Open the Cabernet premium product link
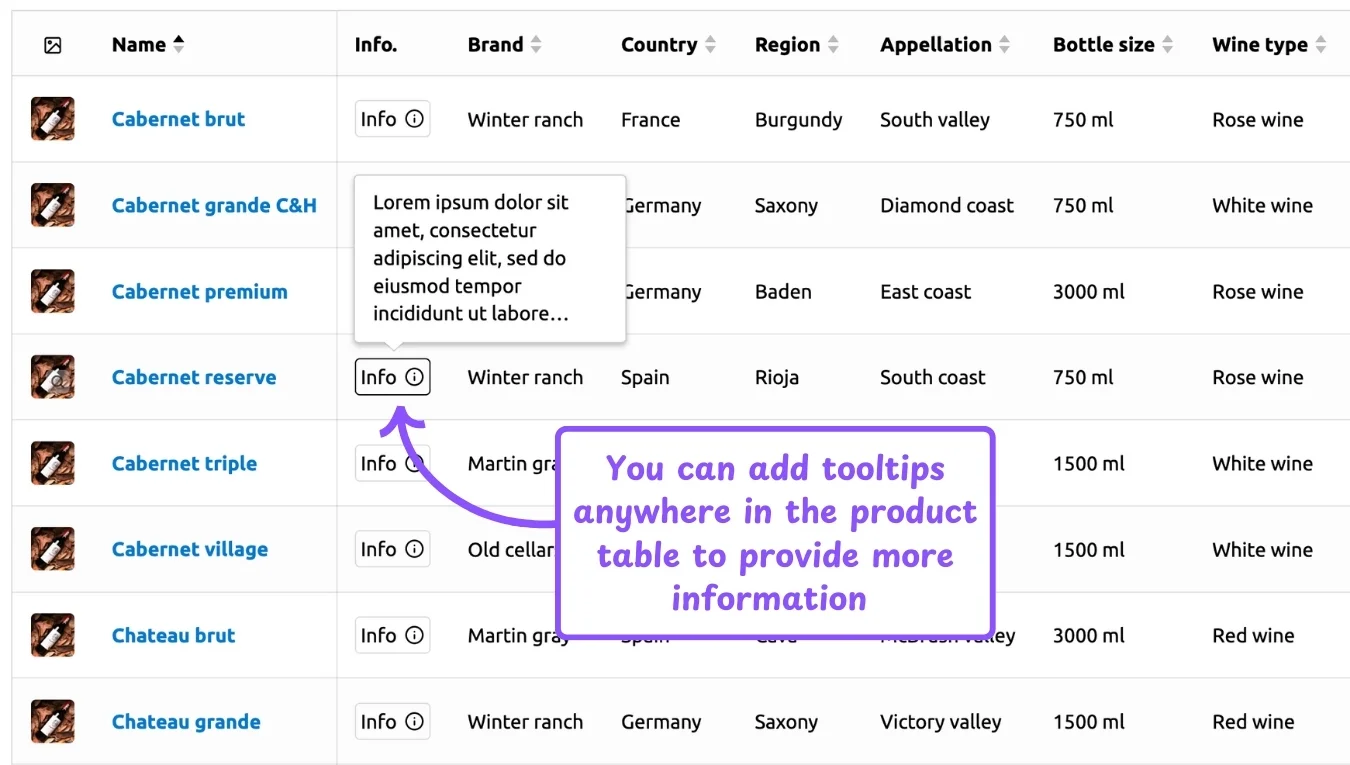1350x765 pixels. (199, 292)
